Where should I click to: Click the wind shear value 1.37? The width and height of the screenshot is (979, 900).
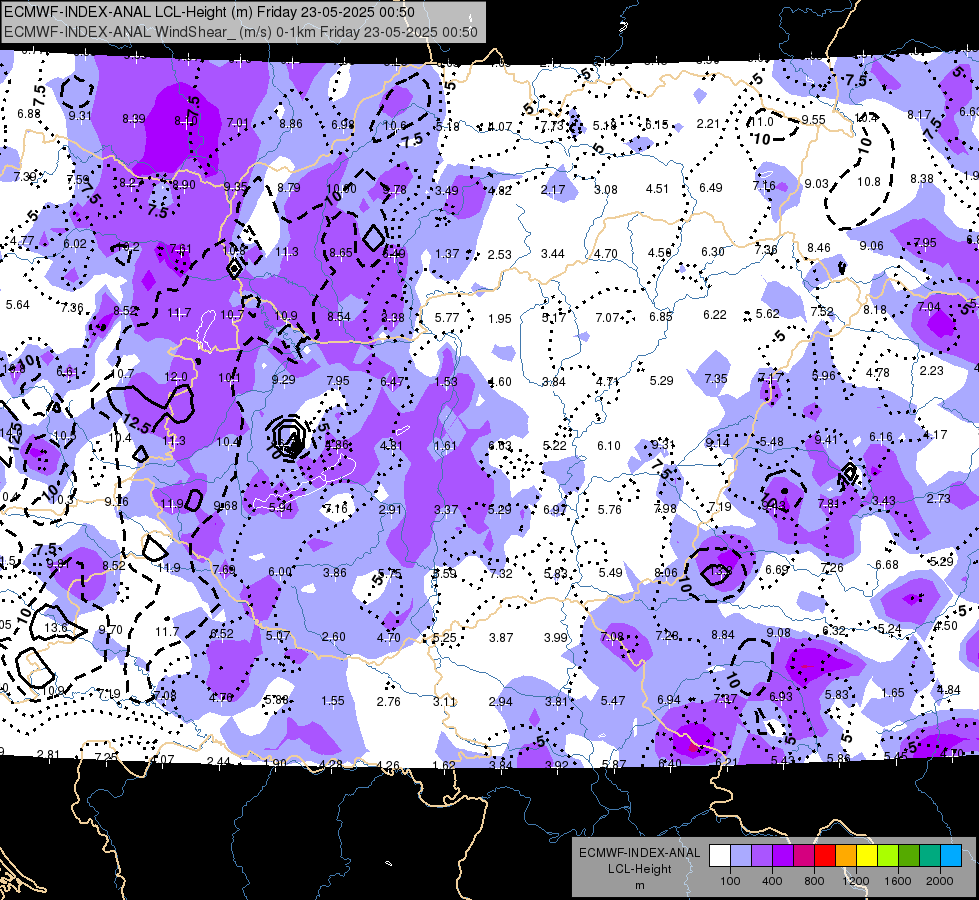coord(447,254)
